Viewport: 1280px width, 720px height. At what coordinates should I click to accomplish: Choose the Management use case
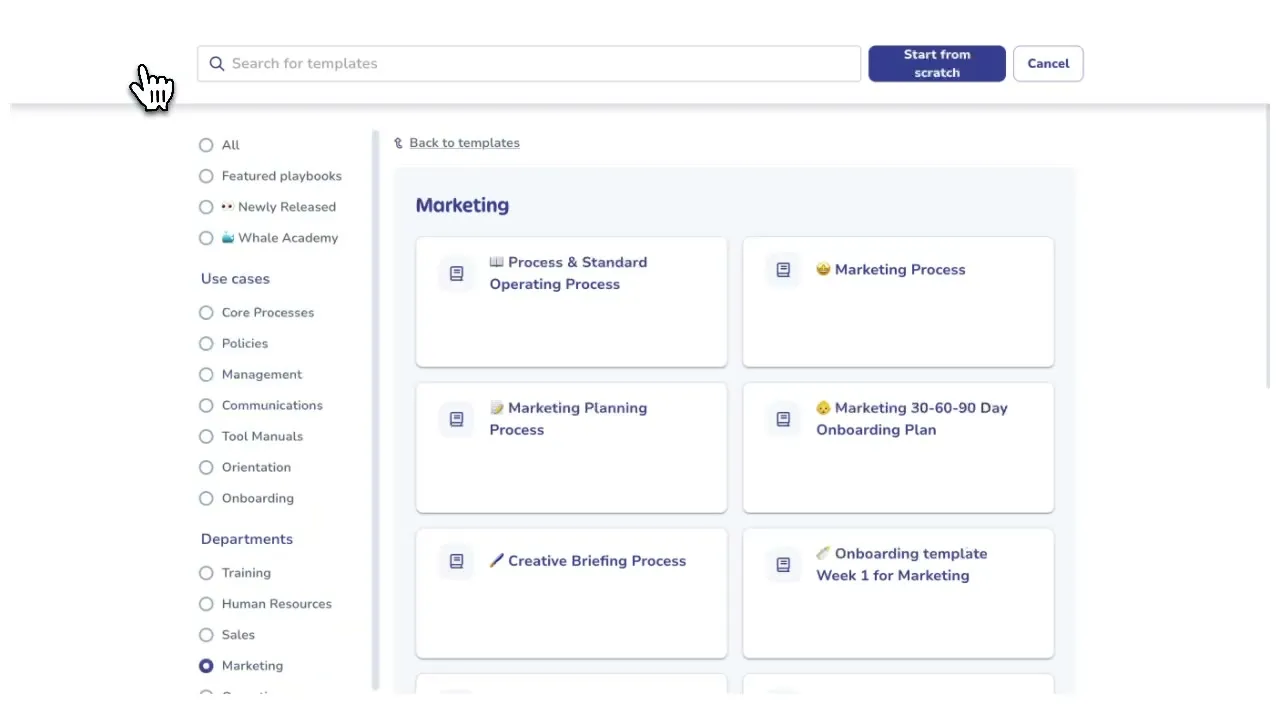pyautogui.click(x=206, y=375)
